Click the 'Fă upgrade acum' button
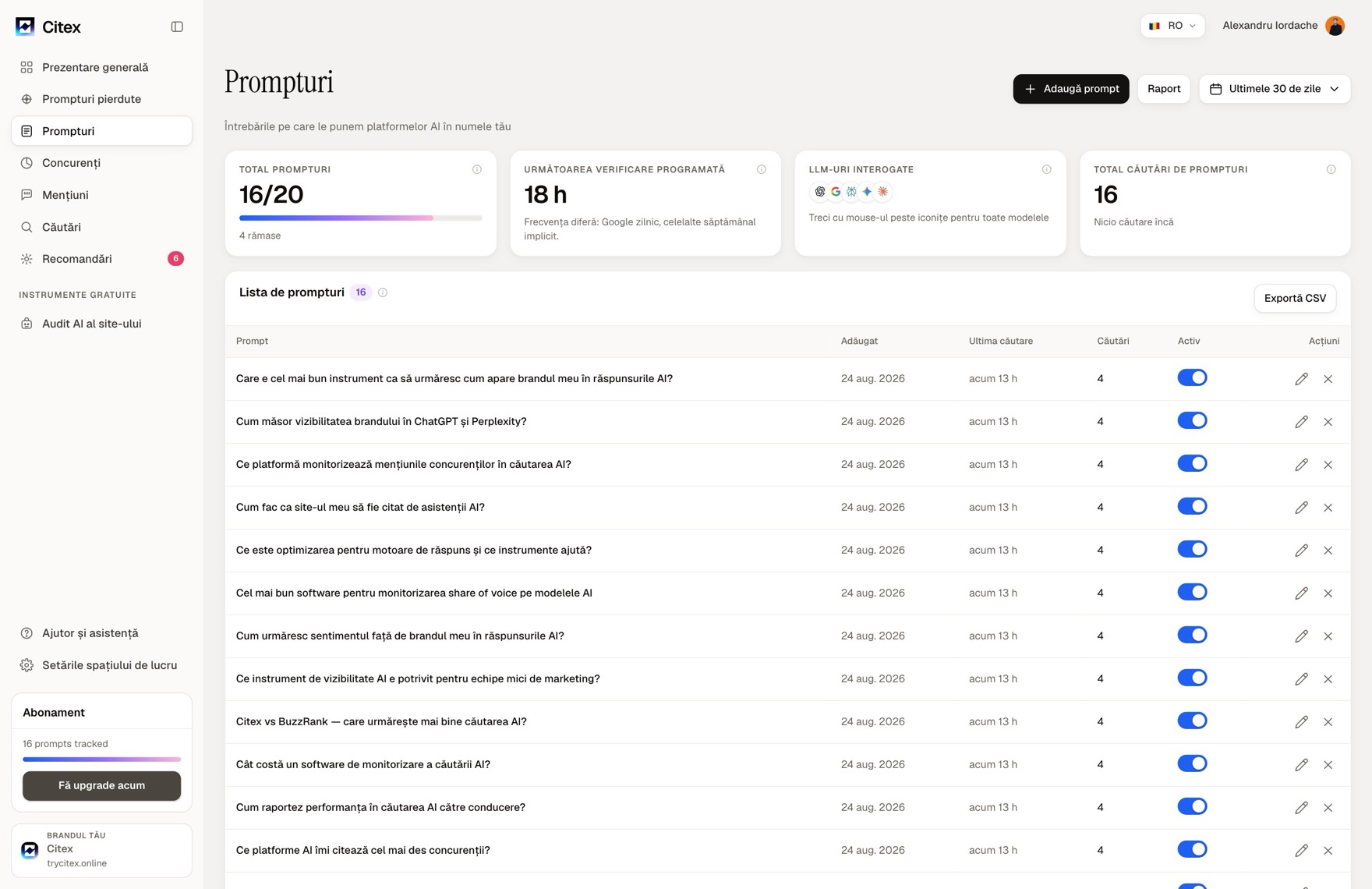The width and height of the screenshot is (1372, 889). click(101, 785)
